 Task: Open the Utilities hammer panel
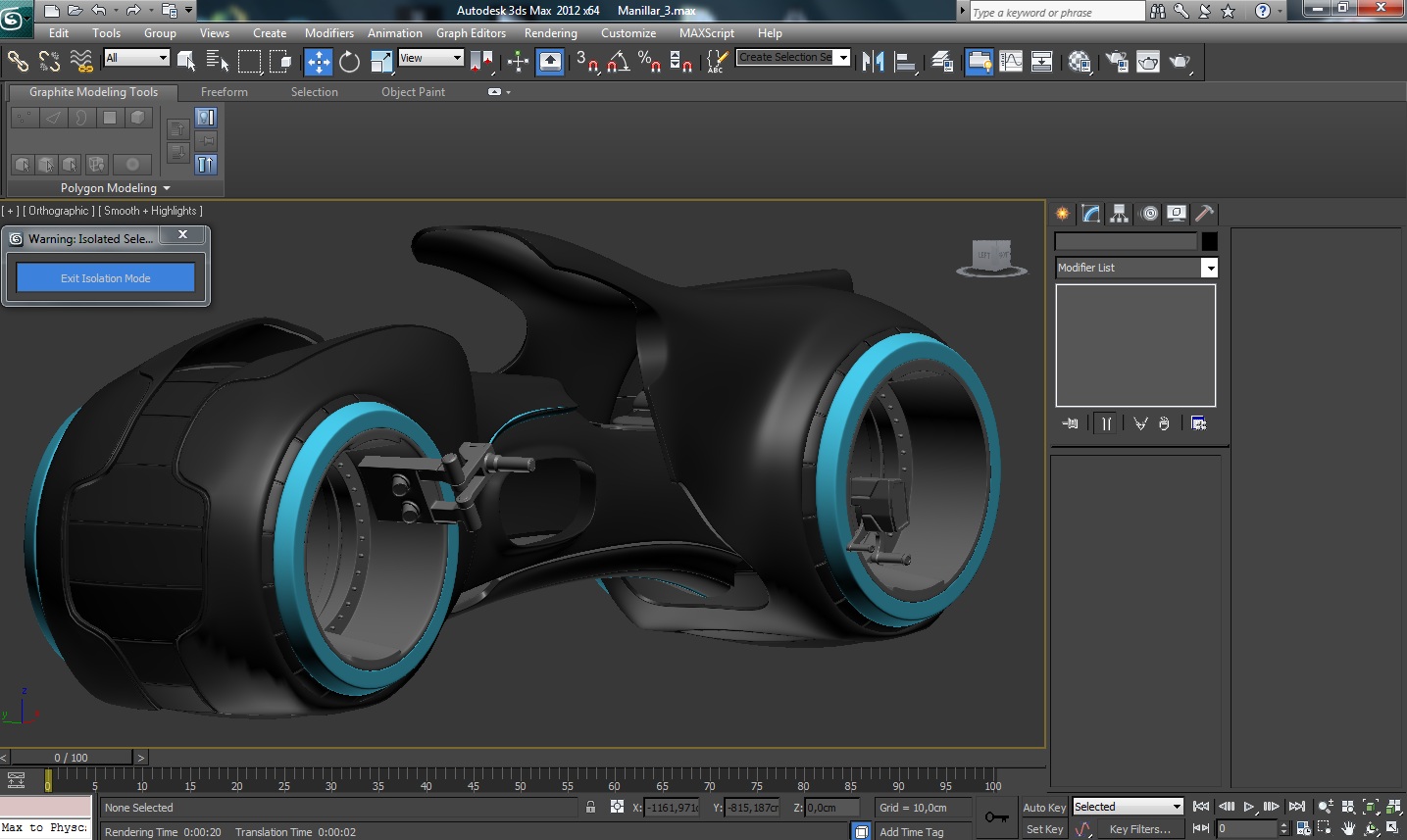click(x=1204, y=214)
